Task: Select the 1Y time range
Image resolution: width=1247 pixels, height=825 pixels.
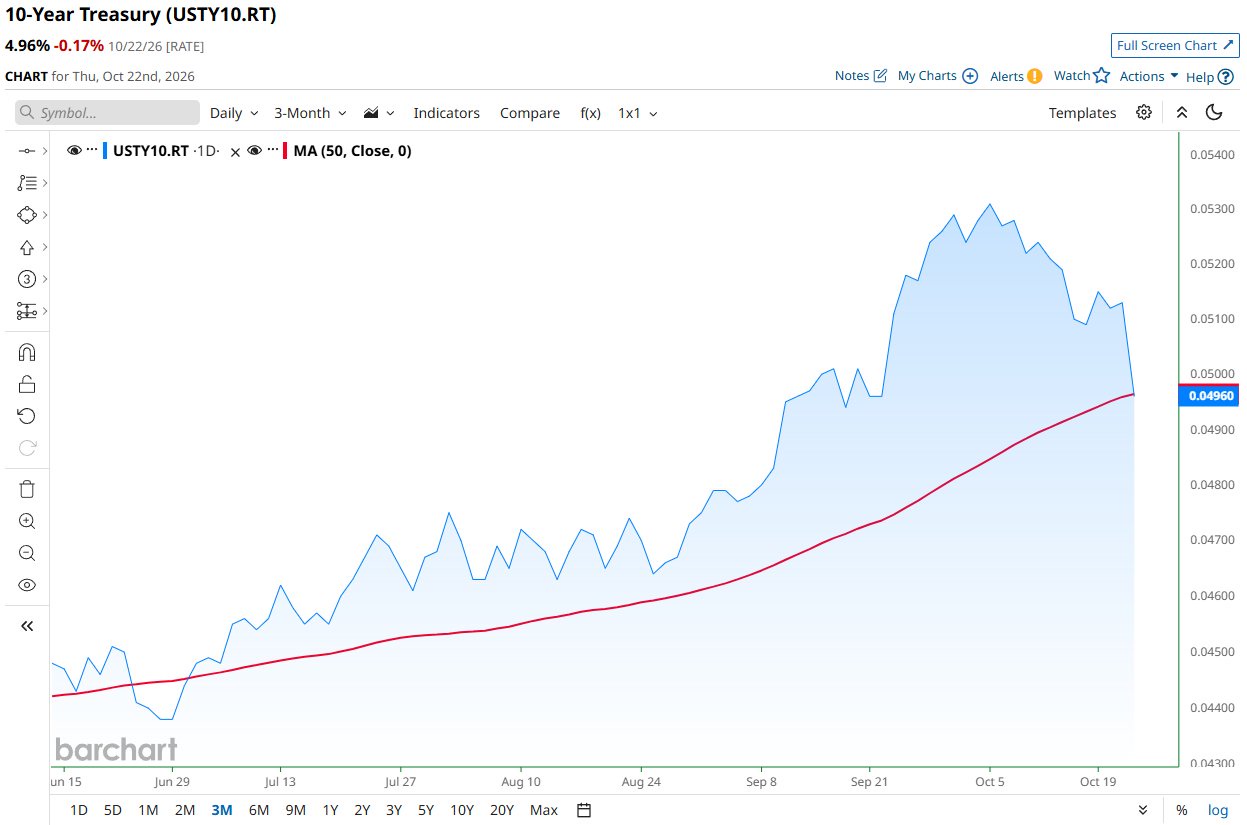Action: pos(331,810)
